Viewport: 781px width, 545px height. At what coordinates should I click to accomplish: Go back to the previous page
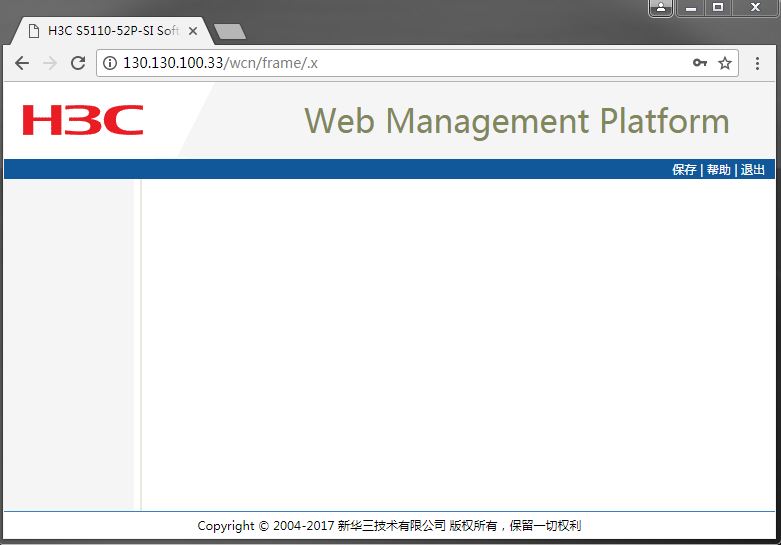coord(22,63)
